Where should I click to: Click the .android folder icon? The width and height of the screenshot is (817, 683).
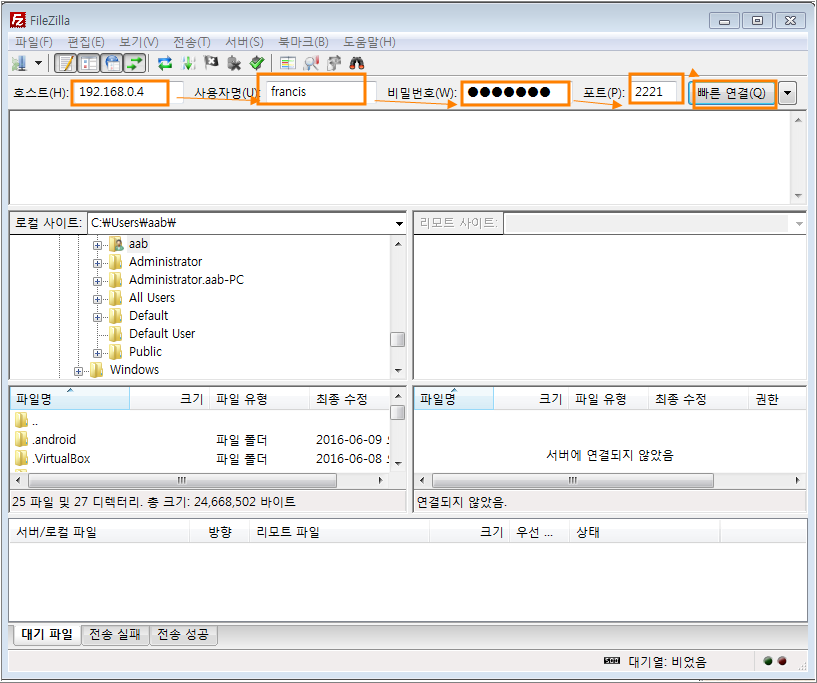coord(21,439)
